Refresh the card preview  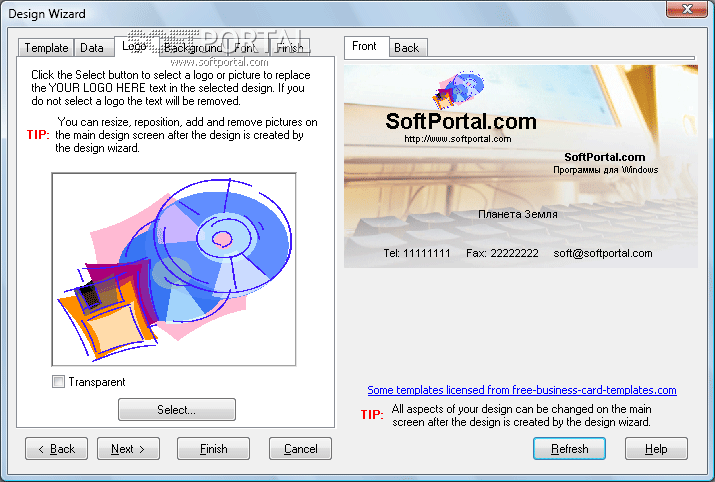tap(570, 449)
